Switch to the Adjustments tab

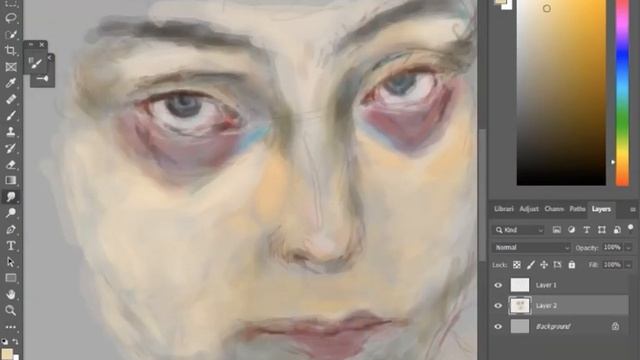529,209
